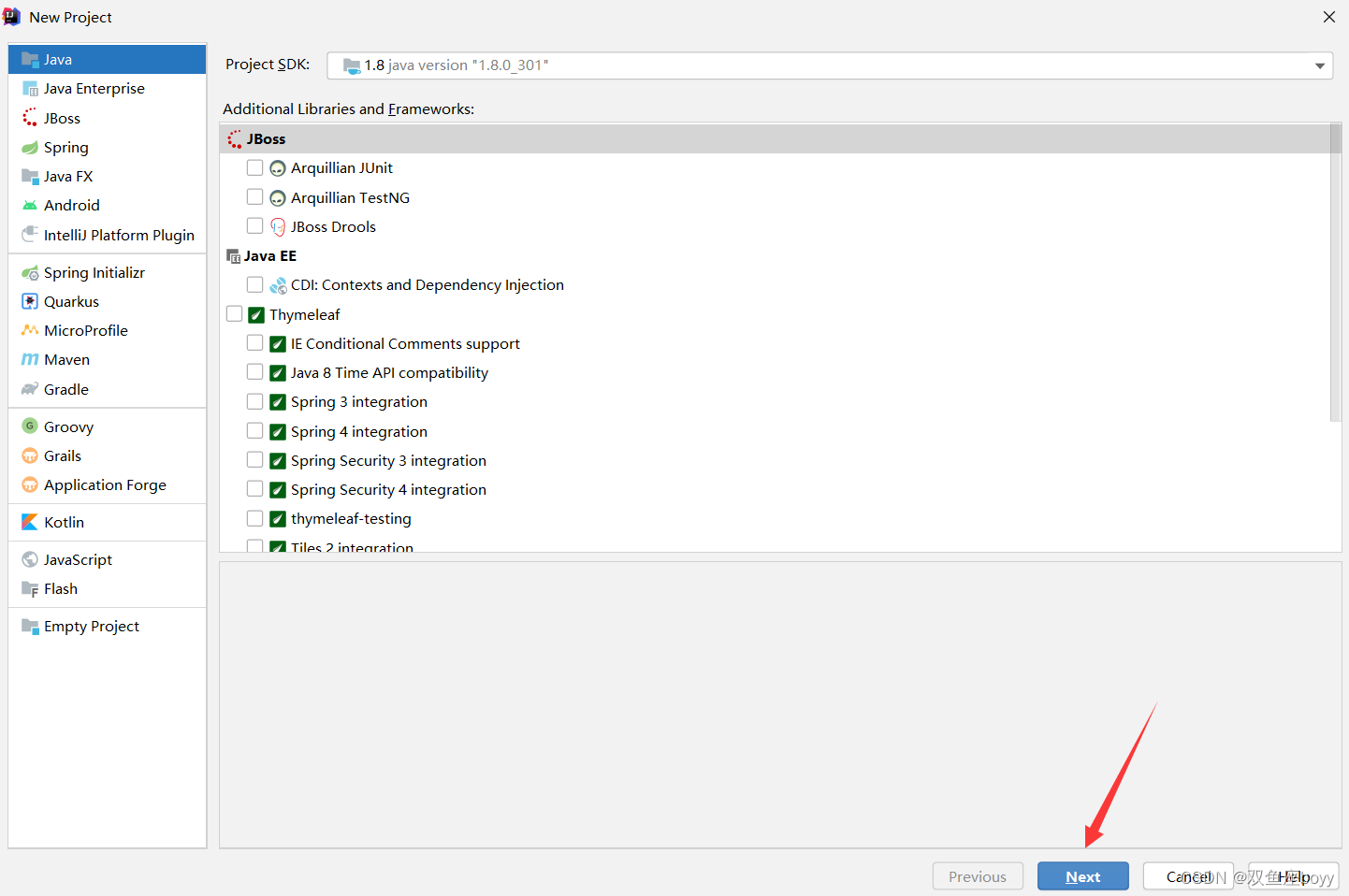Enable the Arquillian TestNG checkbox
The width and height of the screenshot is (1349, 896).
pyautogui.click(x=254, y=196)
